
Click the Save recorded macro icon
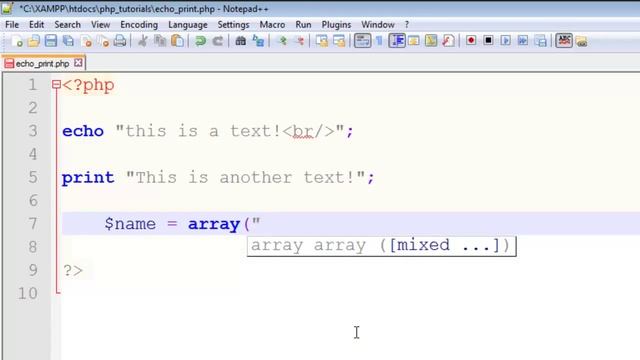pos(540,41)
